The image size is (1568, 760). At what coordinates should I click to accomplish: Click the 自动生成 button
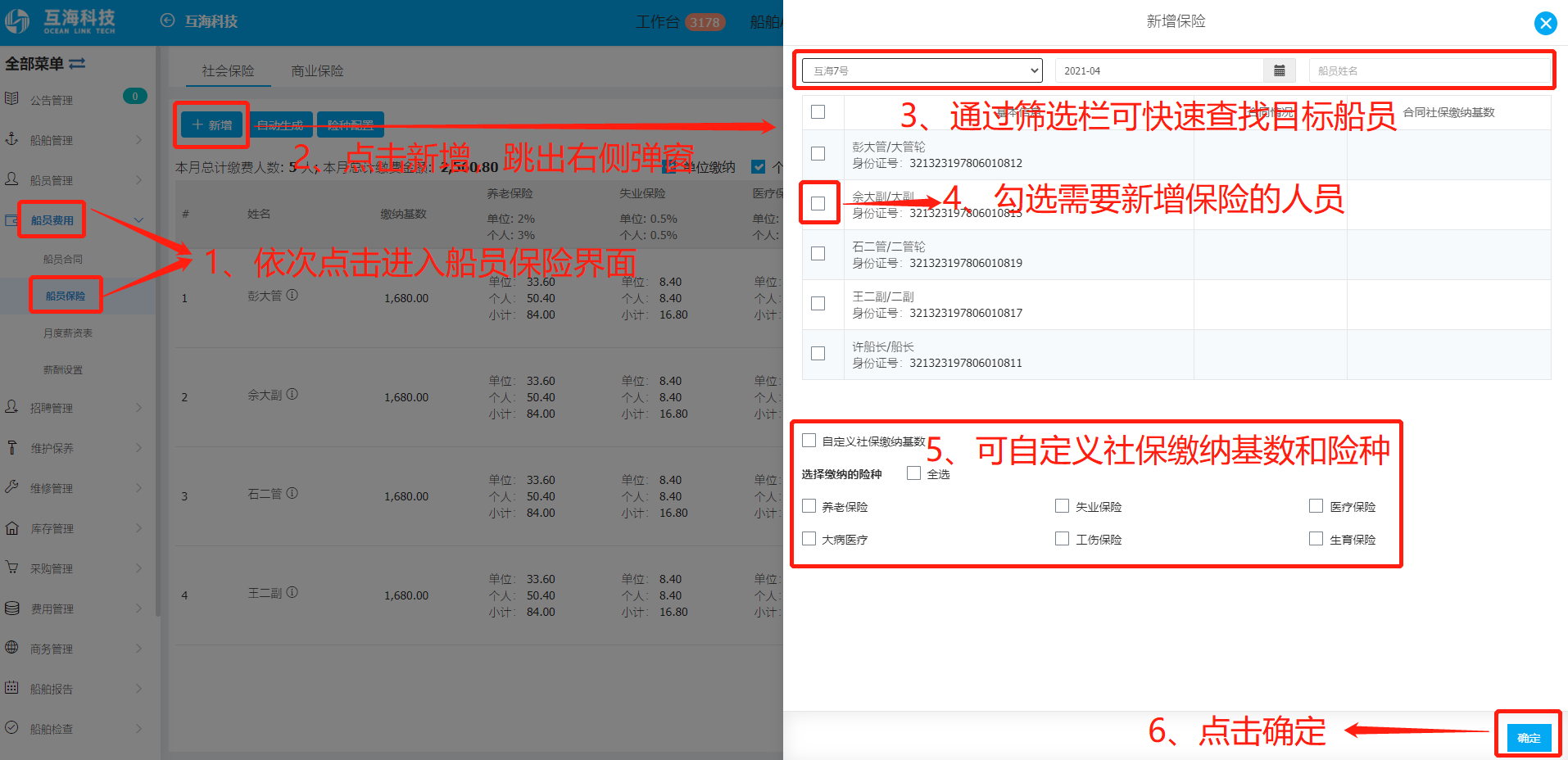tap(280, 124)
